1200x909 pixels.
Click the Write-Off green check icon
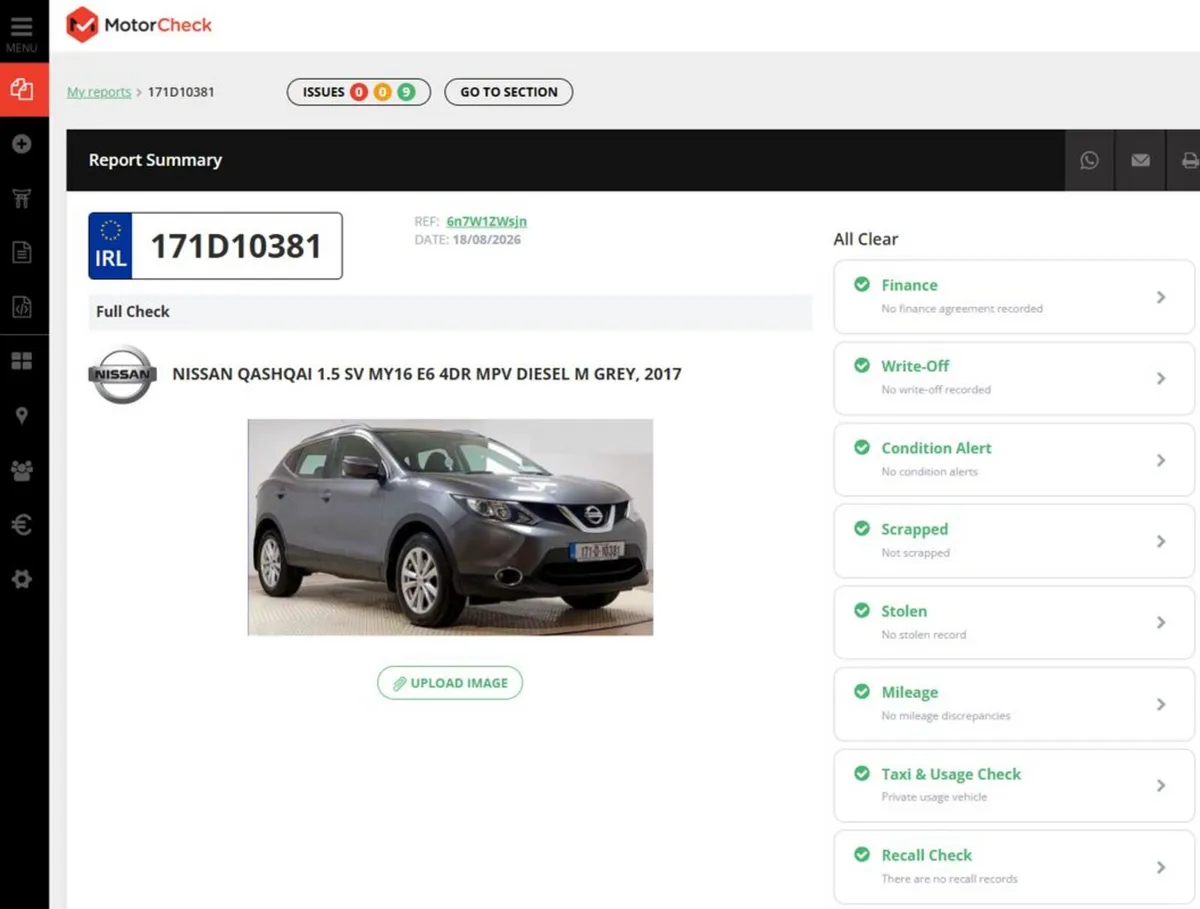[861, 365]
